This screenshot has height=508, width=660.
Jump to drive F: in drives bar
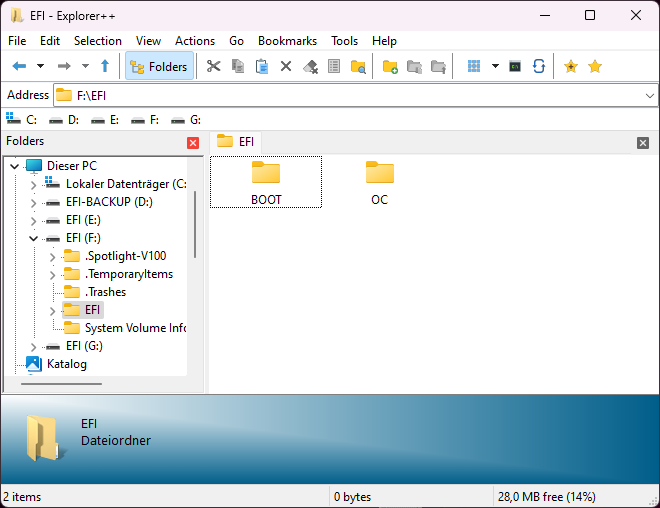pos(145,120)
